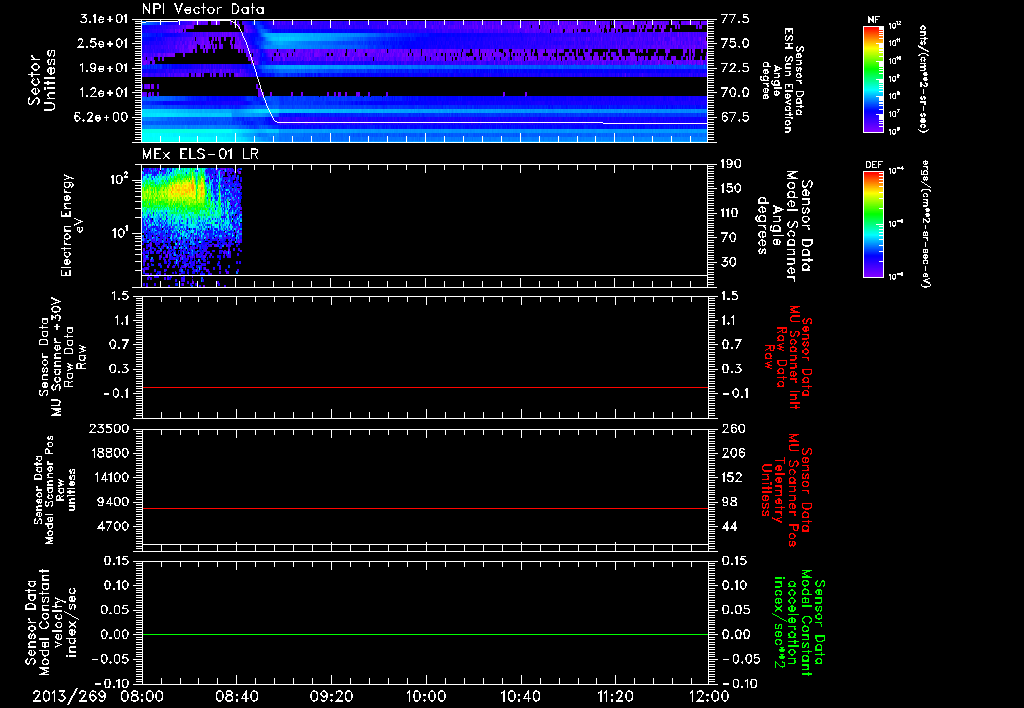Viewport: 1024px width, 708px height.
Task: Click the green constant velocity line
Action: (425, 635)
